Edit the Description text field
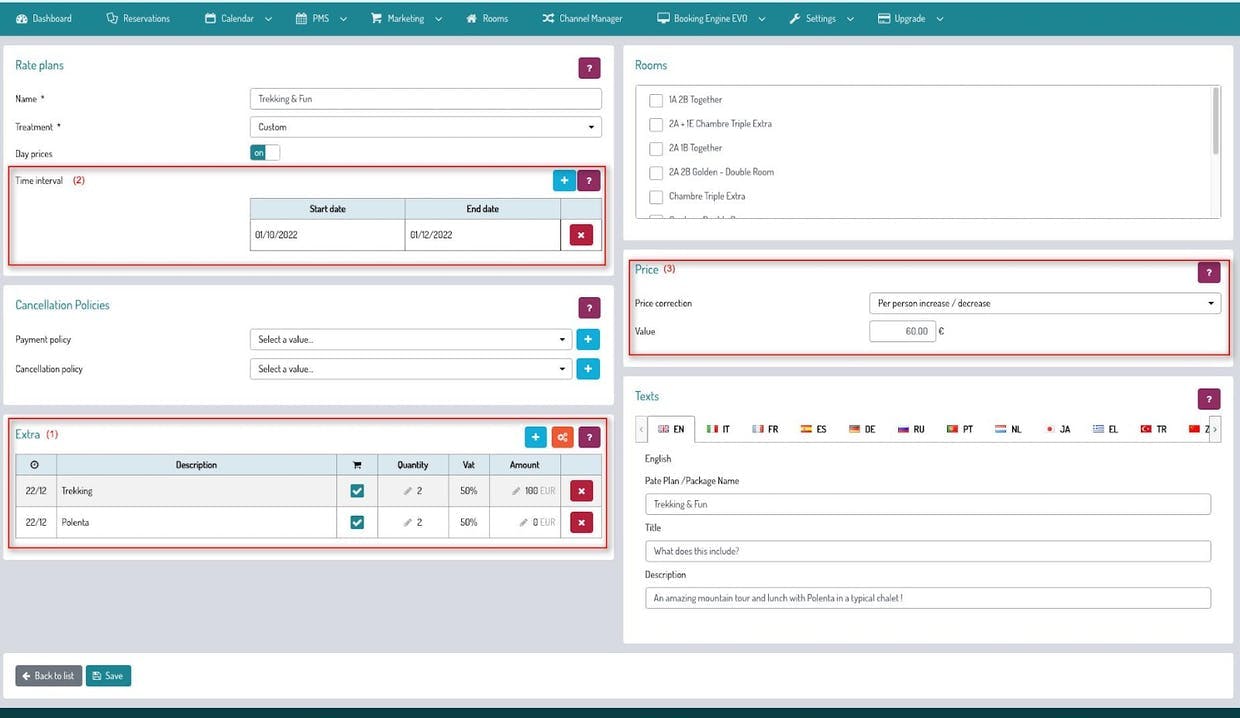 [x=928, y=598]
